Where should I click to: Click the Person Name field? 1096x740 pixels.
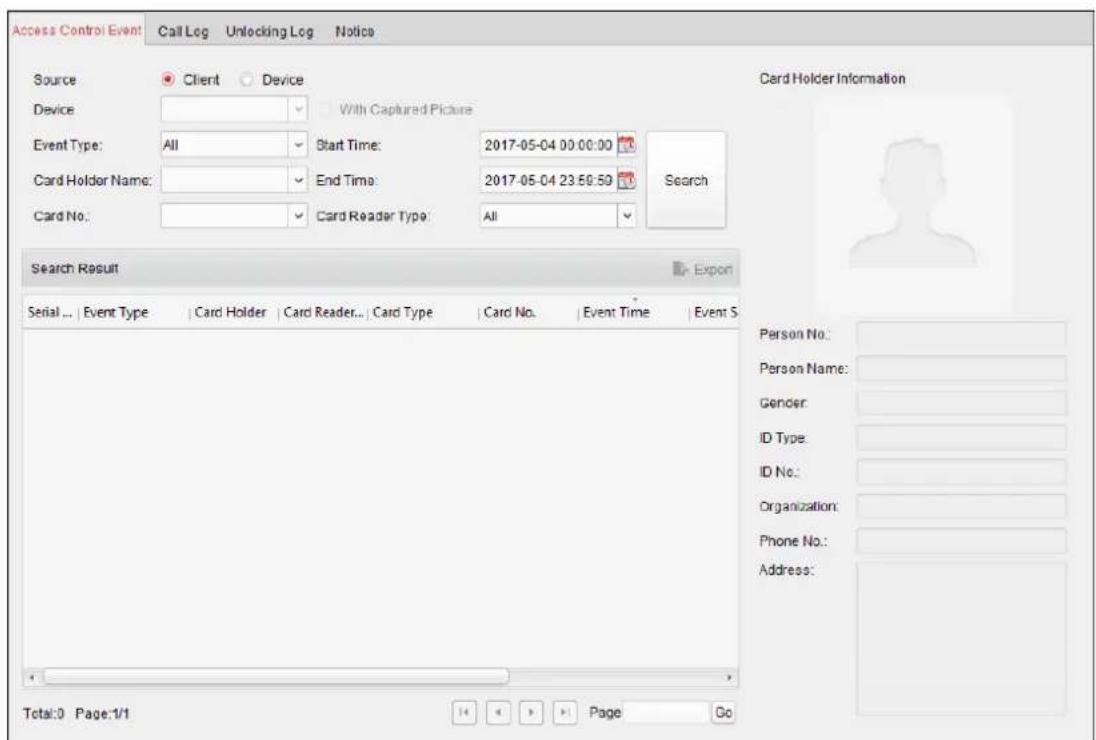[x=961, y=368]
